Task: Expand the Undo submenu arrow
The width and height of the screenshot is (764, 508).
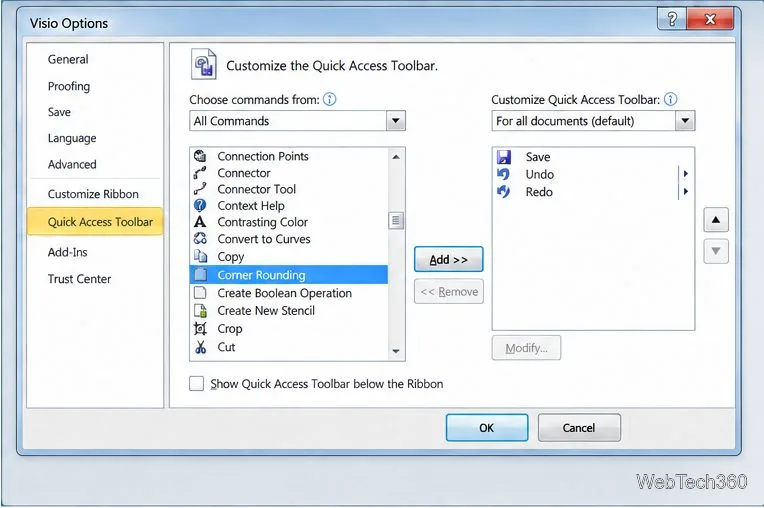Action: tap(685, 174)
